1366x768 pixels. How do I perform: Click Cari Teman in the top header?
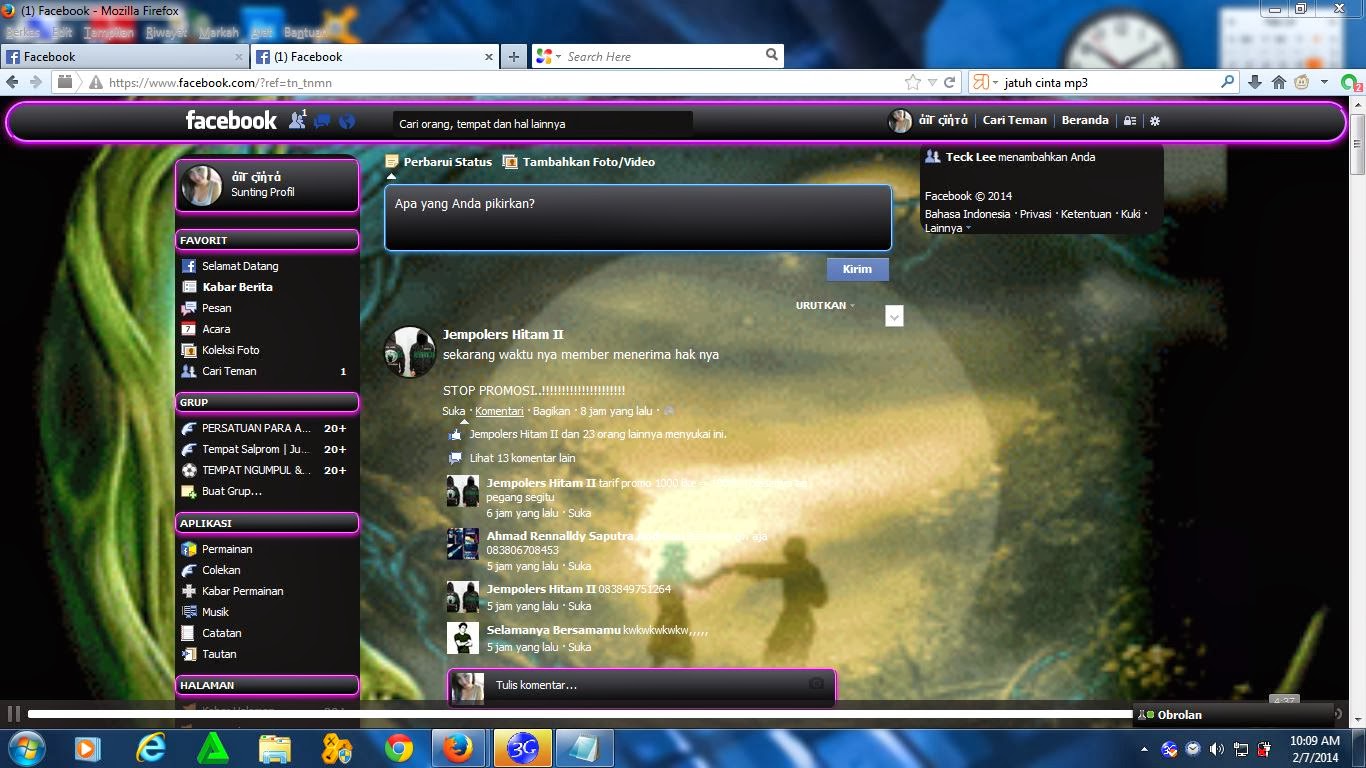pos(1015,120)
